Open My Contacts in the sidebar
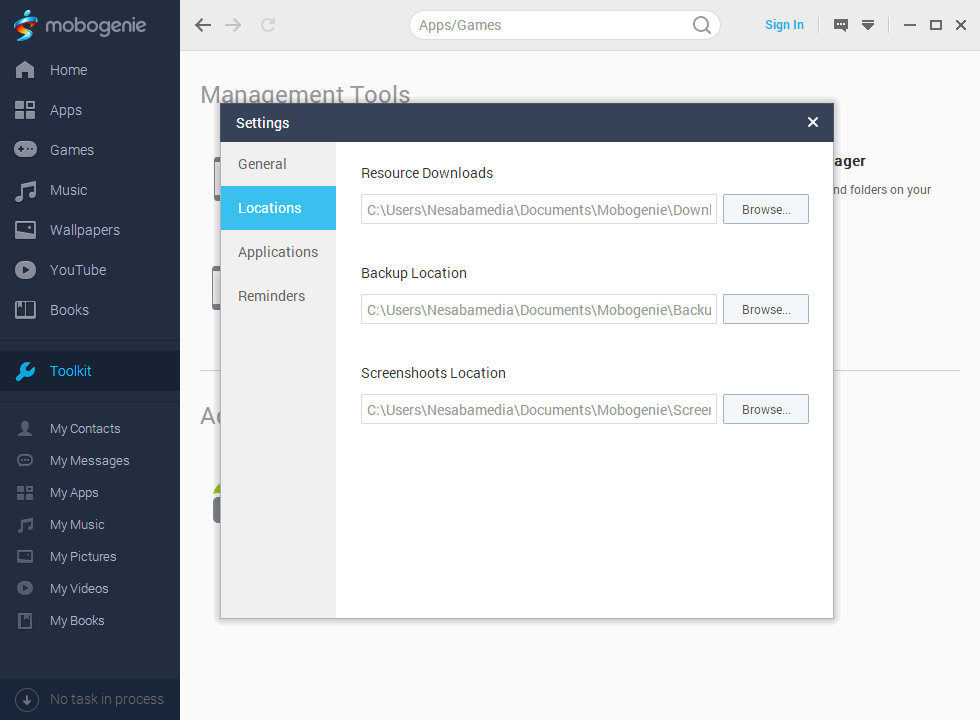The image size is (980, 720). coord(85,429)
